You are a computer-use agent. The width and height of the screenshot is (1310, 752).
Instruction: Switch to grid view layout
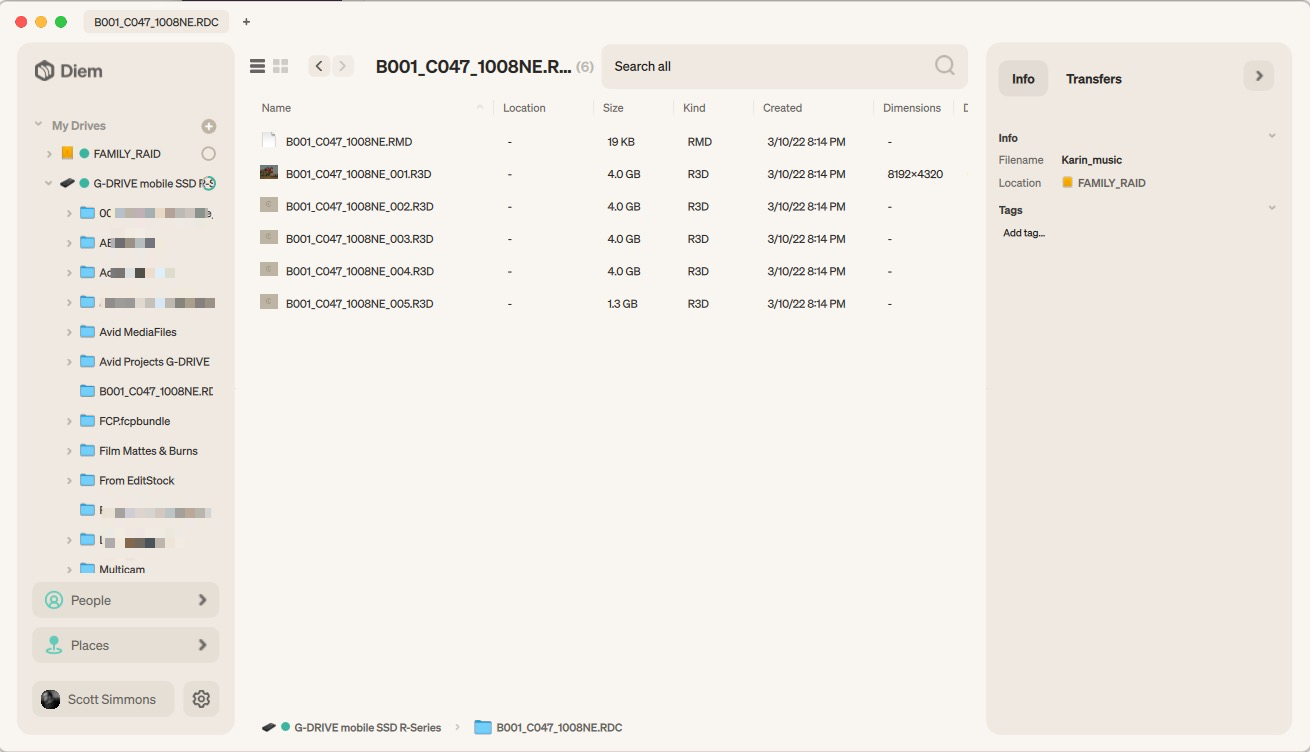tap(281, 66)
